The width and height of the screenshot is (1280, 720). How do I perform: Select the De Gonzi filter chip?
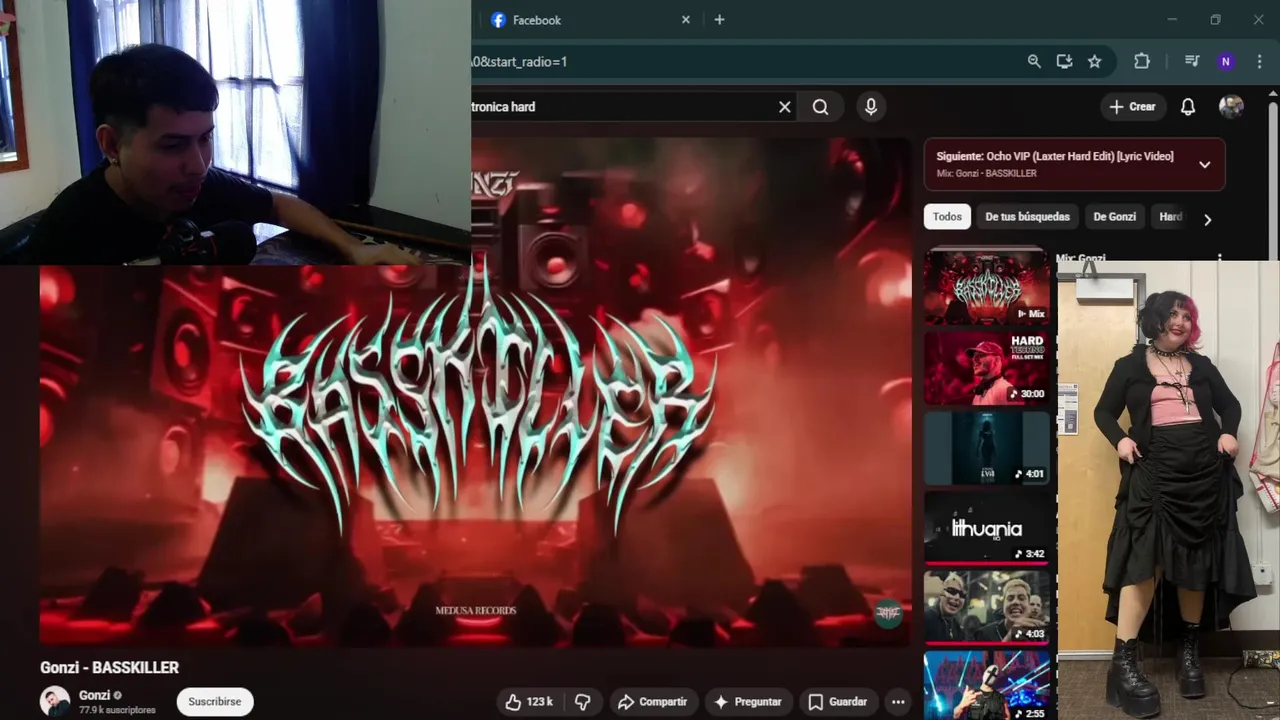[x=1114, y=217]
